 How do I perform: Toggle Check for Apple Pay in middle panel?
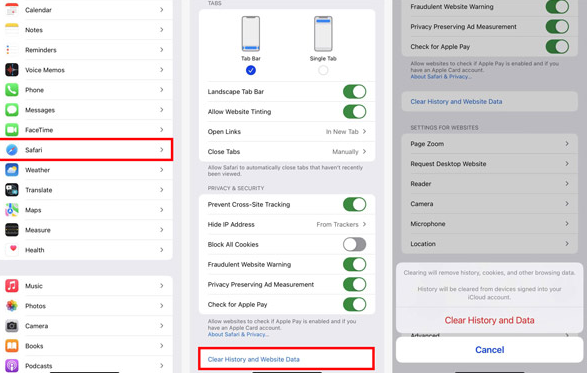coord(354,304)
